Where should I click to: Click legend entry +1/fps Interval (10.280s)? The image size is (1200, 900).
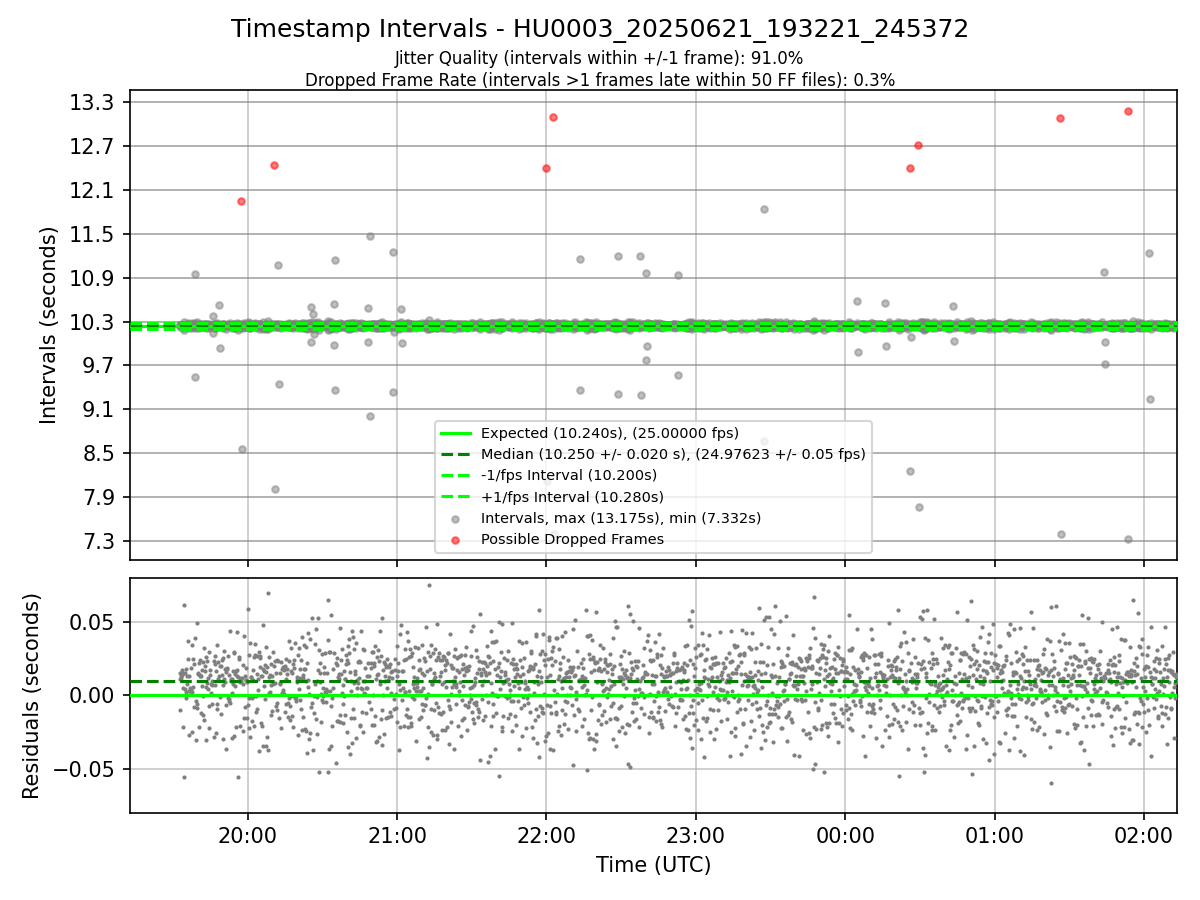pos(572,496)
